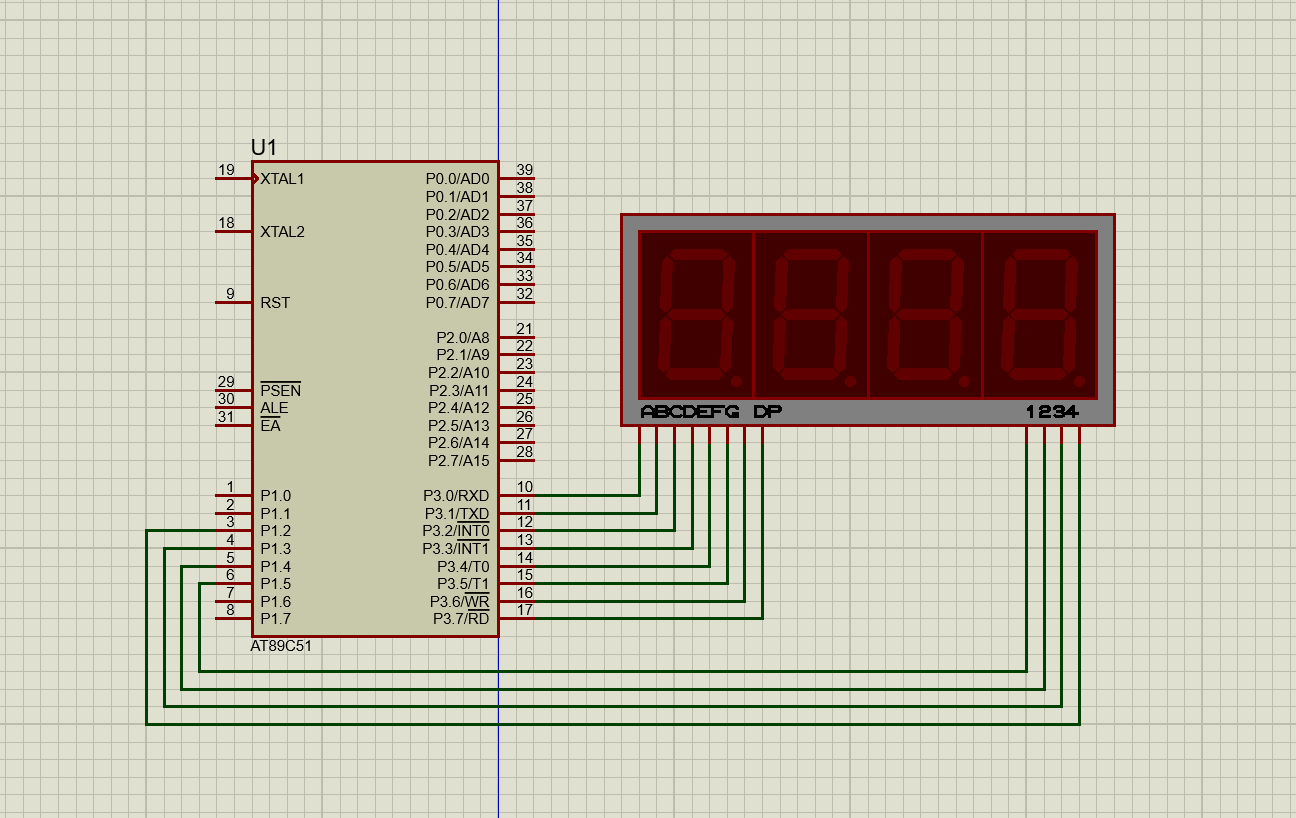1296x818 pixels.
Task: Click the PSEN pin label
Action: [280, 390]
